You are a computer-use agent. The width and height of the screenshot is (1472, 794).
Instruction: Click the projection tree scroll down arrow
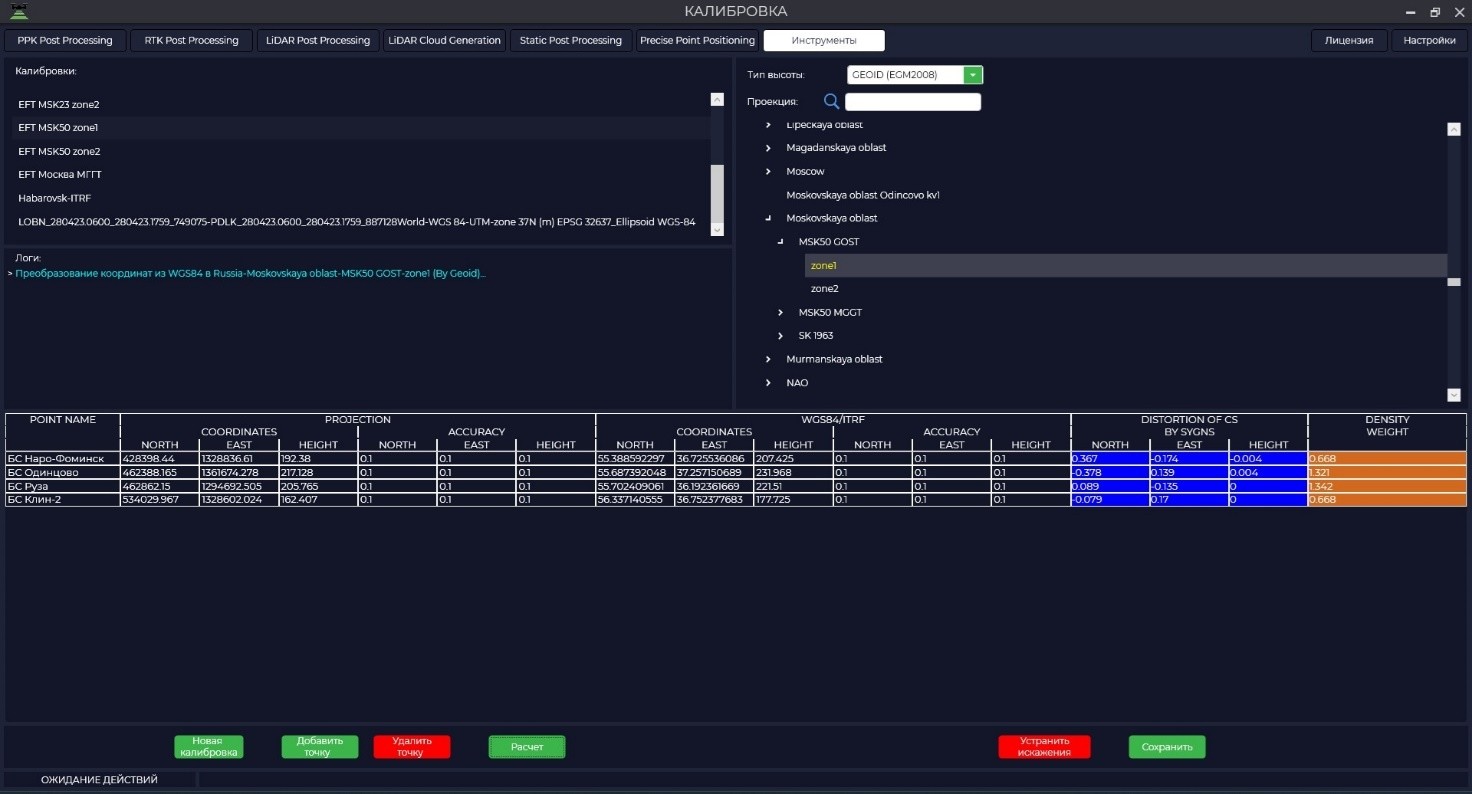[x=1454, y=395]
